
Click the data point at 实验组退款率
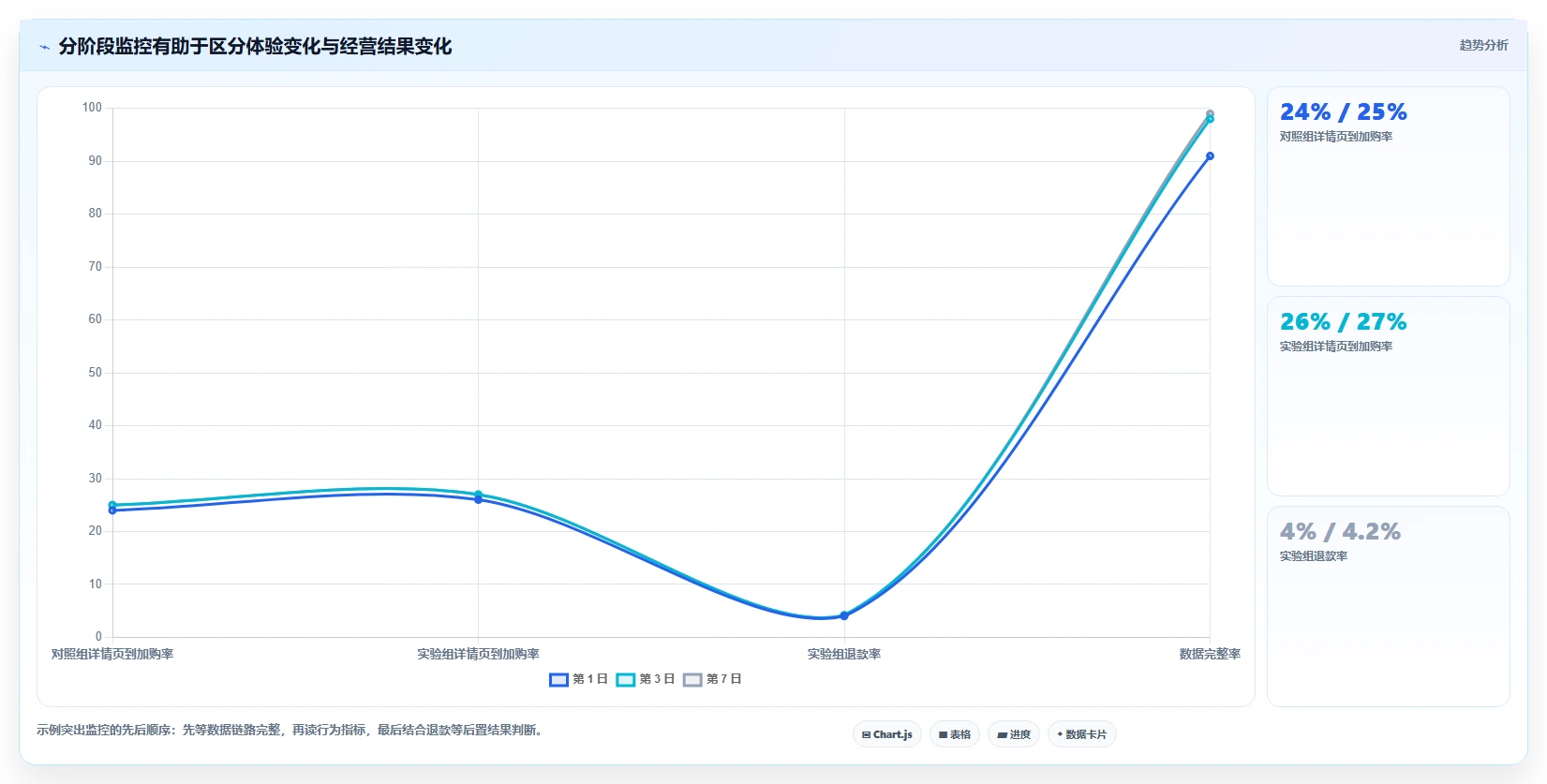click(x=844, y=615)
